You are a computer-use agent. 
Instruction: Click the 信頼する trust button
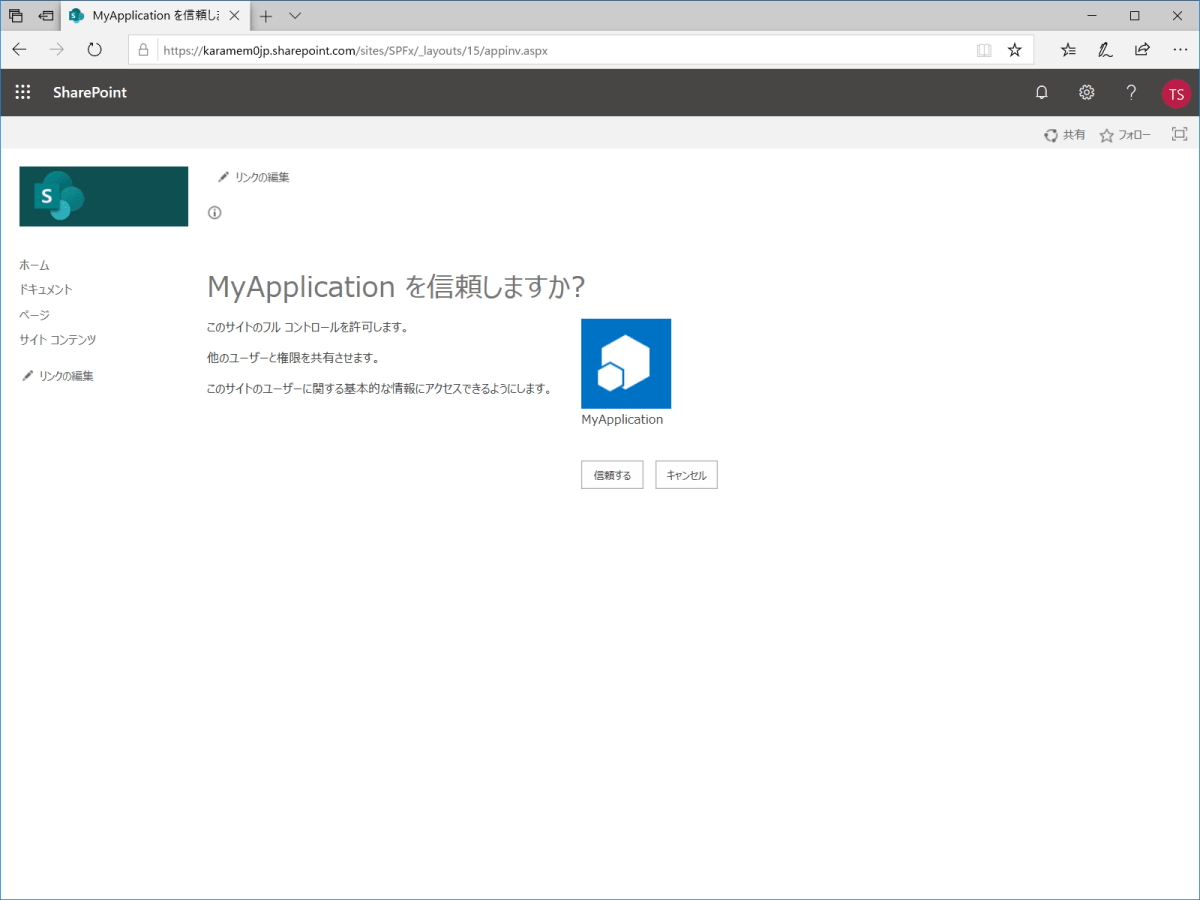[612, 475]
